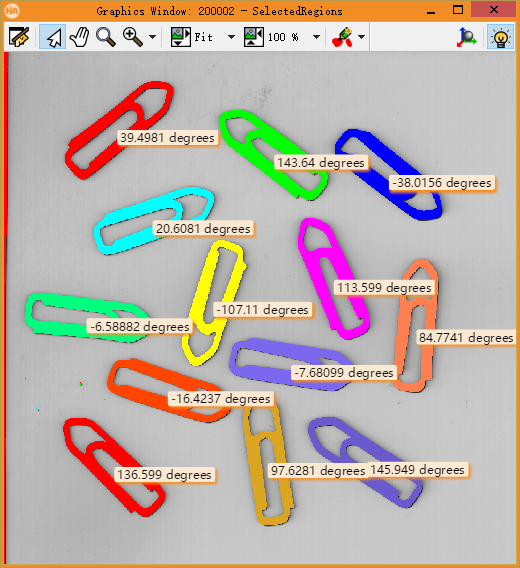Screen dimensions: 520x568
Task: Select the magnifying glass tool
Action: [x=105, y=37]
